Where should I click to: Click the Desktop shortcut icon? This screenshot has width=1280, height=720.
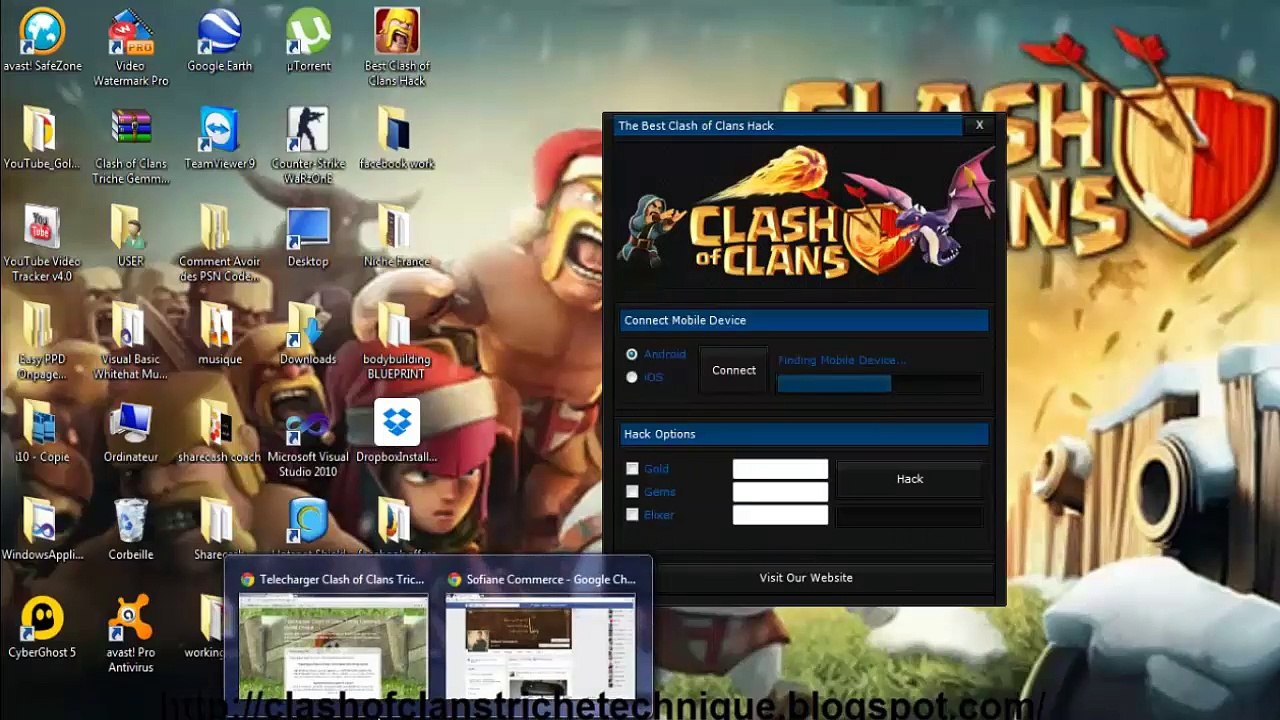point(308,237)
